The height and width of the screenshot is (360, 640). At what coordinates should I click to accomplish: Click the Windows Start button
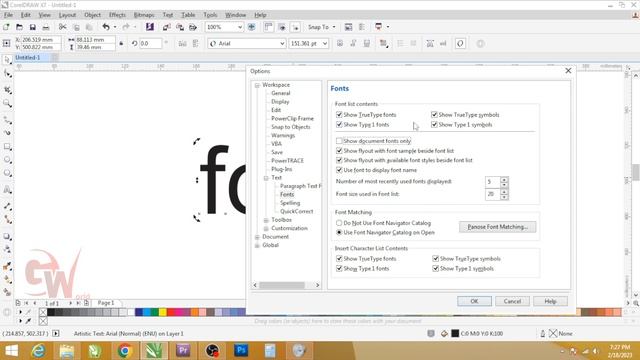coord(11,351)
